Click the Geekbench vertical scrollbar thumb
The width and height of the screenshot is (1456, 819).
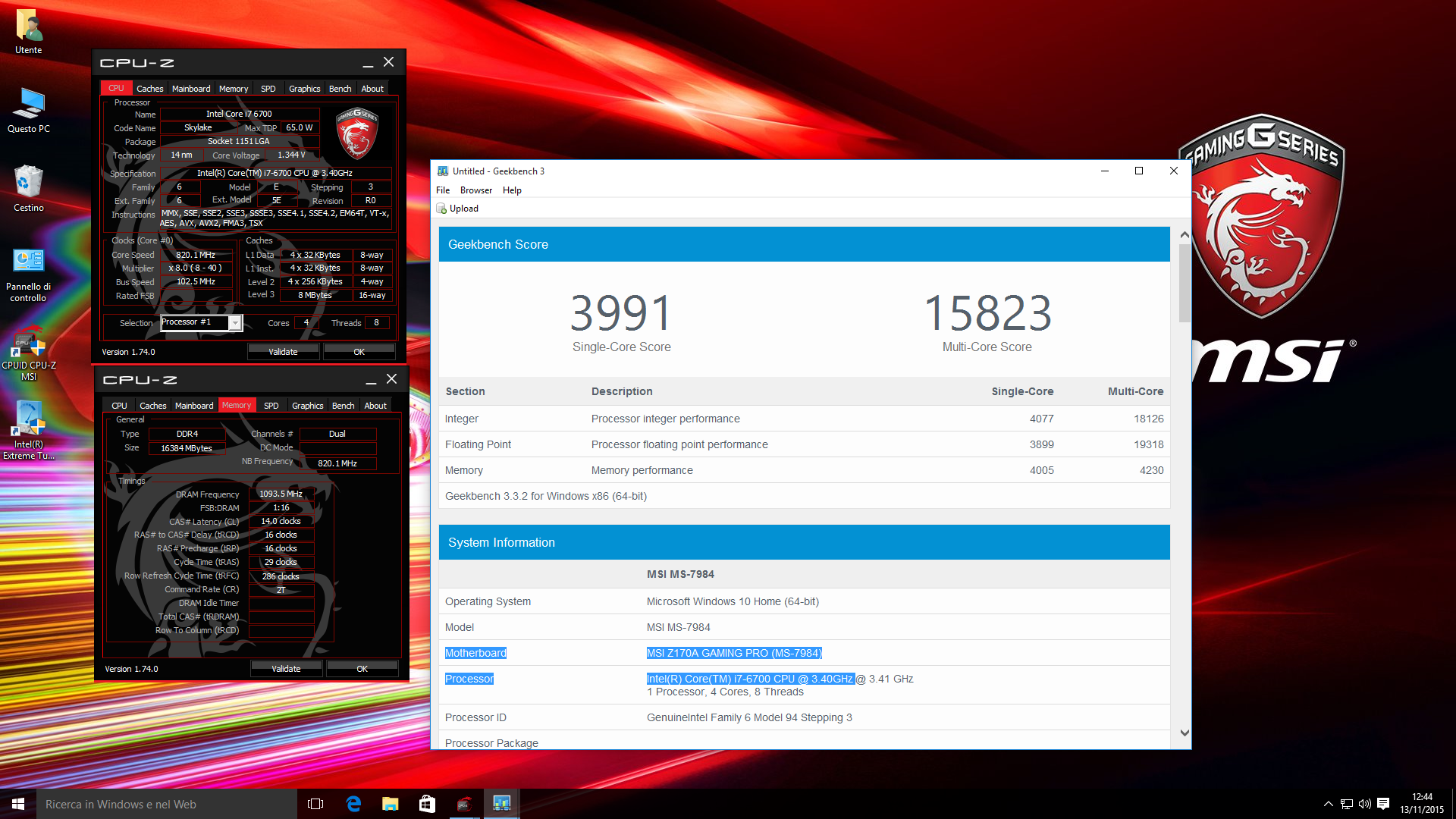[1185, 284]
